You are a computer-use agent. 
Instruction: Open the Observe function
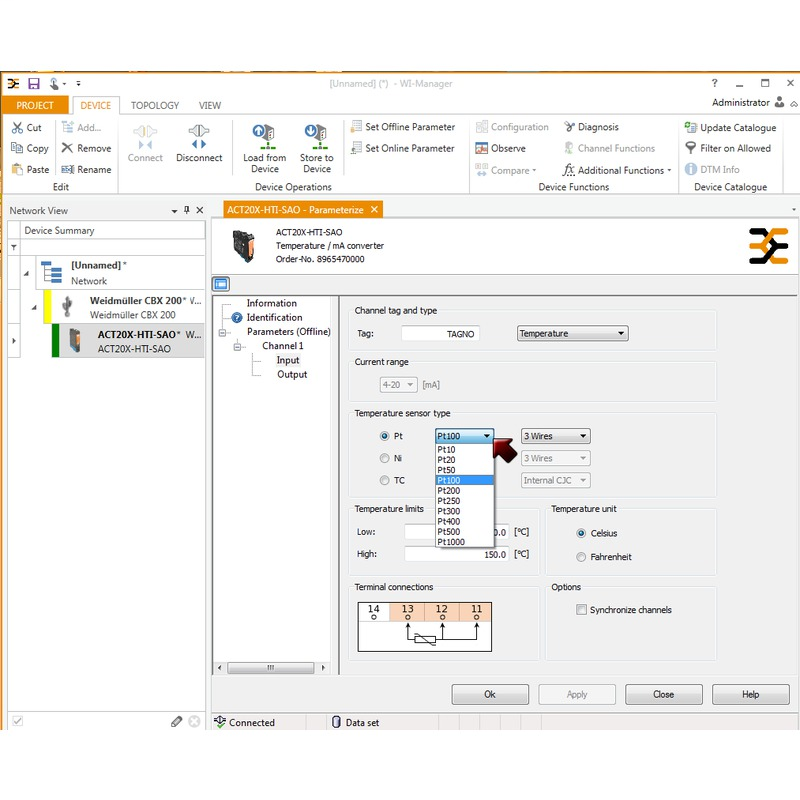click(x=500, y=148)
